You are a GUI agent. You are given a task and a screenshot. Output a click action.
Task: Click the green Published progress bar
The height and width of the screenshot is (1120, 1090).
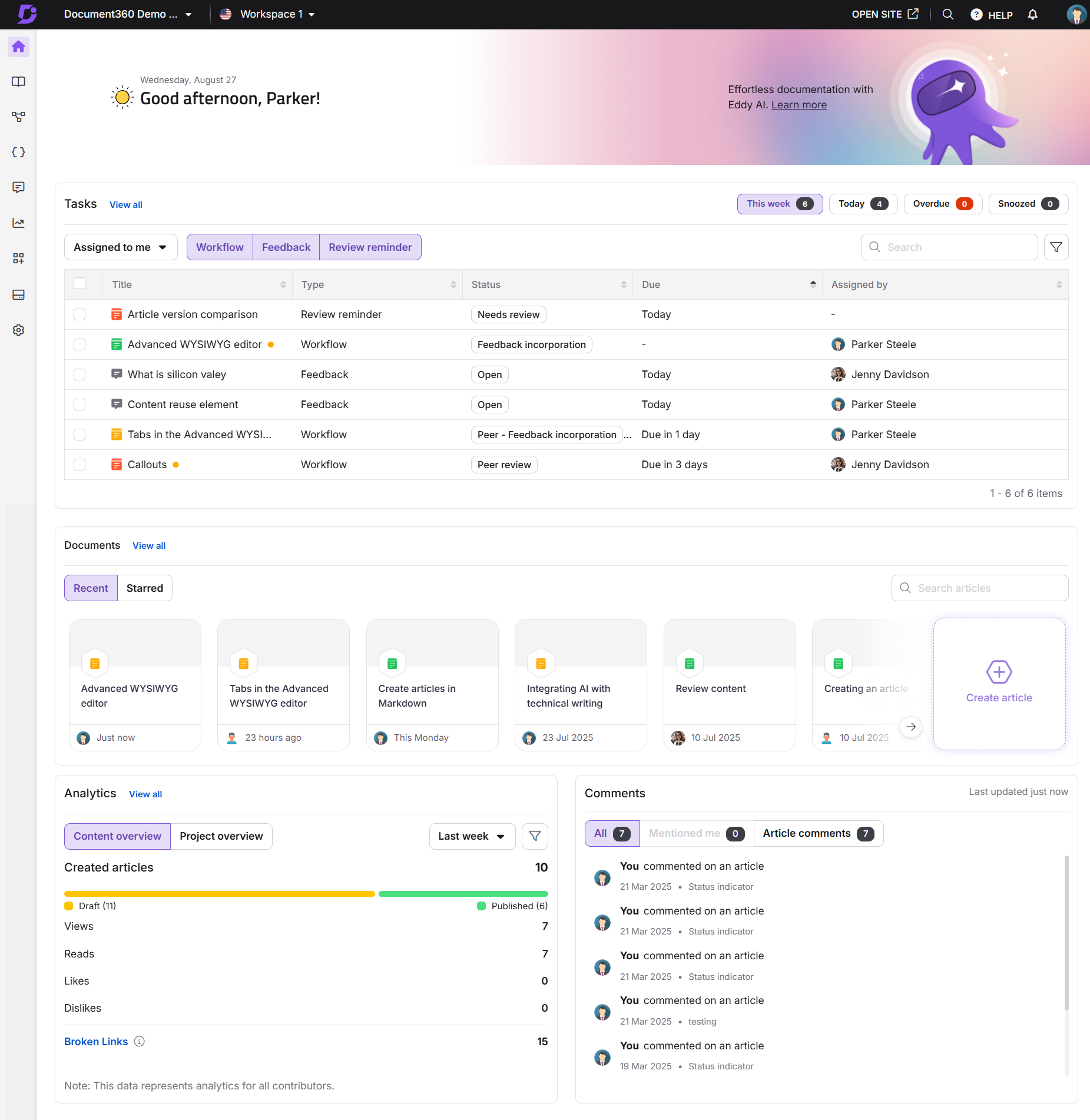[x=463, y=894]
